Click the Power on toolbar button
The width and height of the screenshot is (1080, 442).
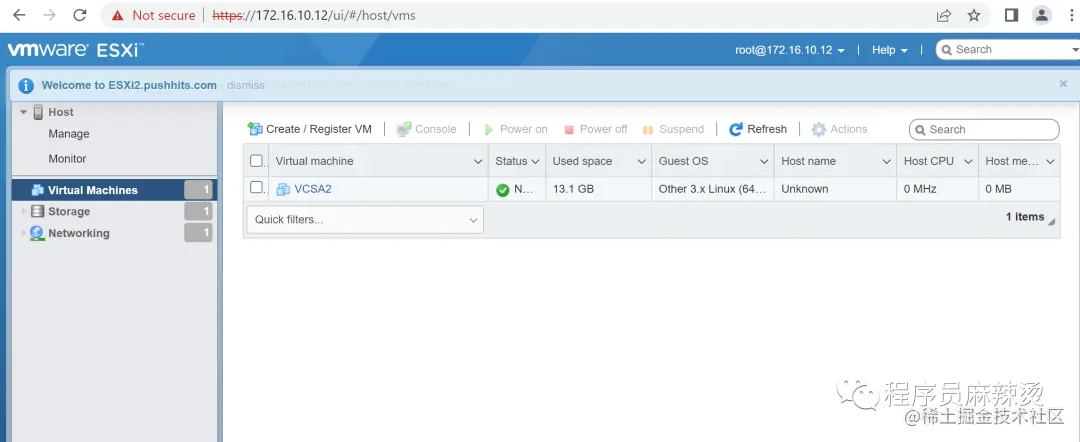[515, 129]
